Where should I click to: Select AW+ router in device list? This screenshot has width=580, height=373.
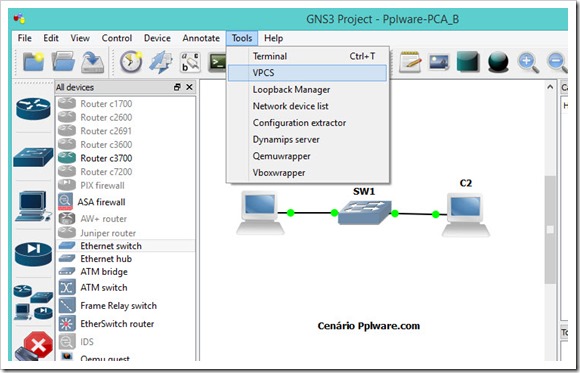point(125,219)
